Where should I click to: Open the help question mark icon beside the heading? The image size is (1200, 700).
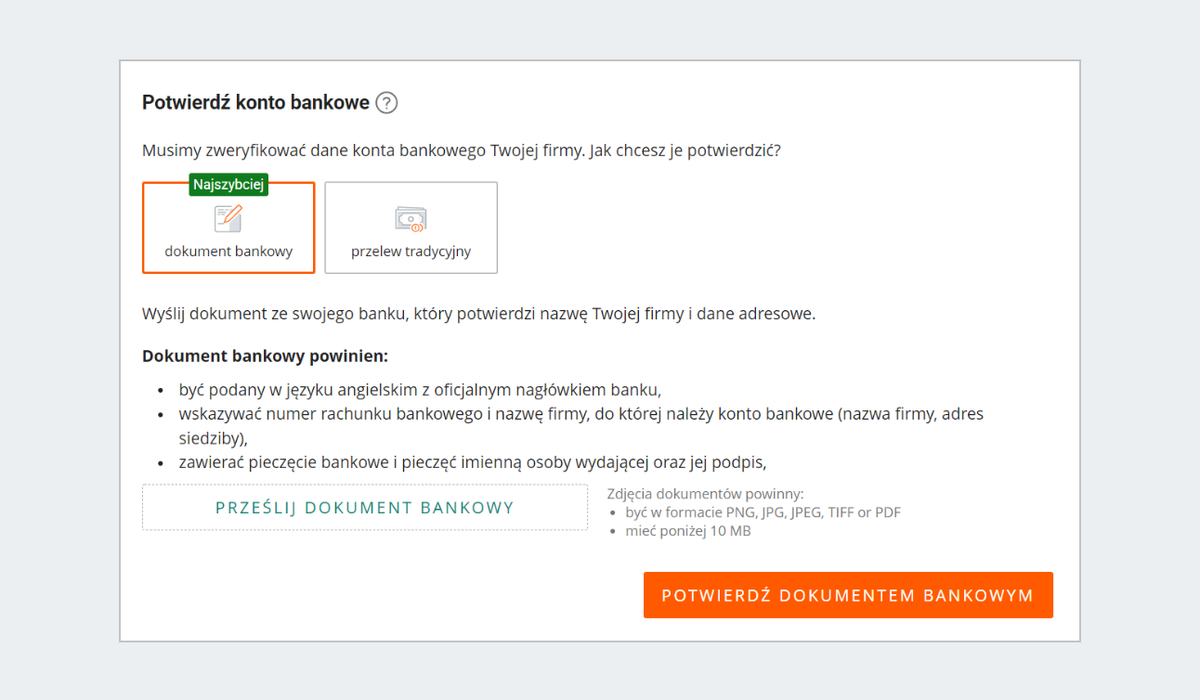pyautogui.click(x=387, y=102)
